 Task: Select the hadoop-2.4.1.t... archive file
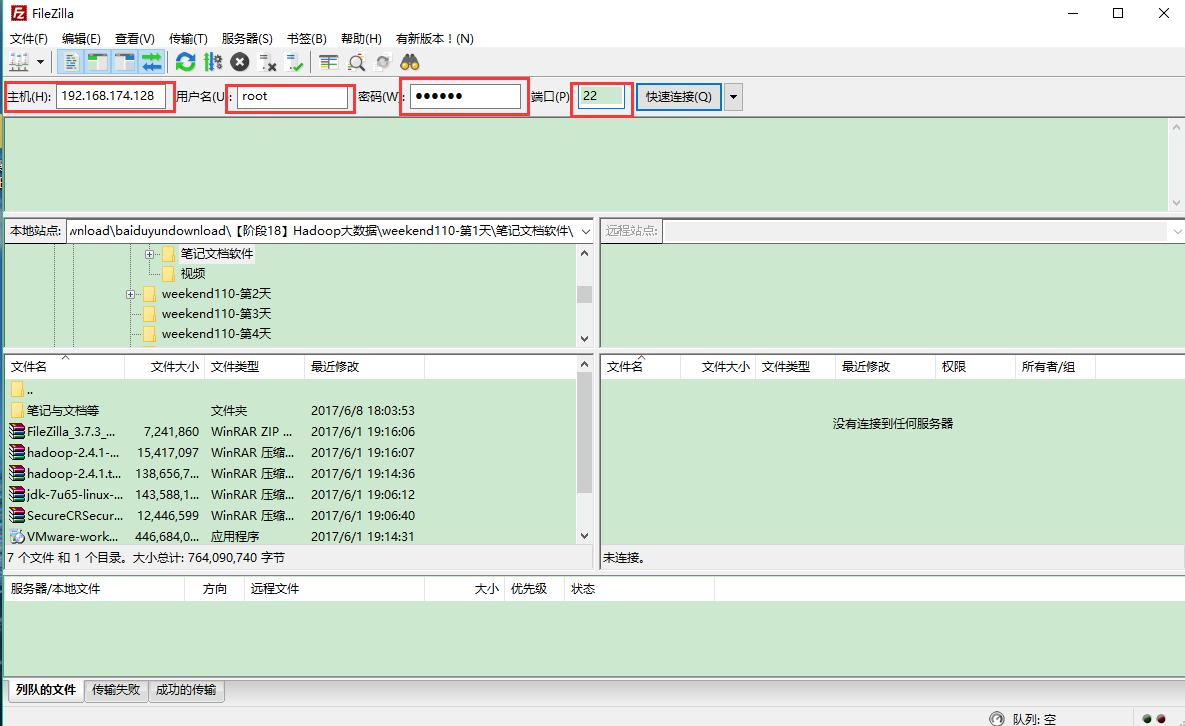click(291, 474)
